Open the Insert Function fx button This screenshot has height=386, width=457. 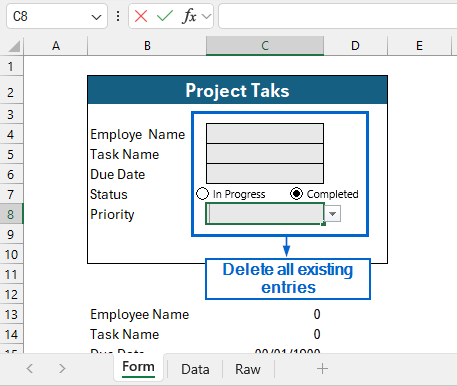pyautogui.click(x=189, y=16)
